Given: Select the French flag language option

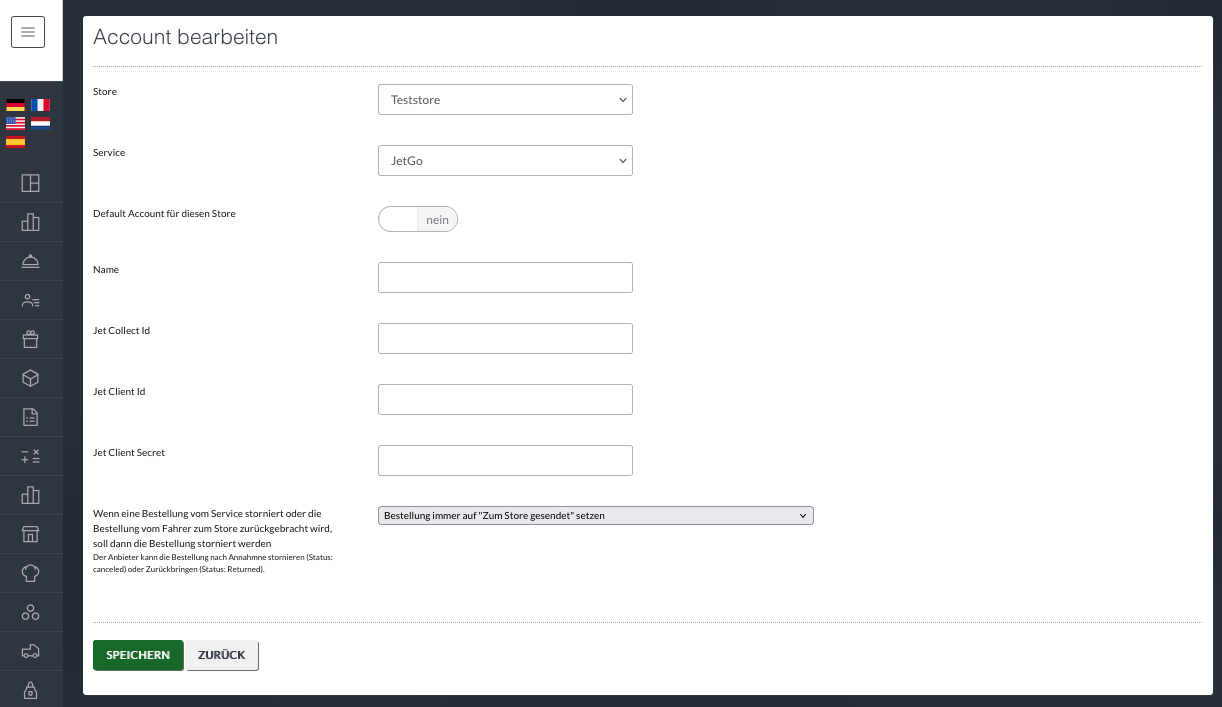Looking at the screenshot, I should (x=40, y=105).
